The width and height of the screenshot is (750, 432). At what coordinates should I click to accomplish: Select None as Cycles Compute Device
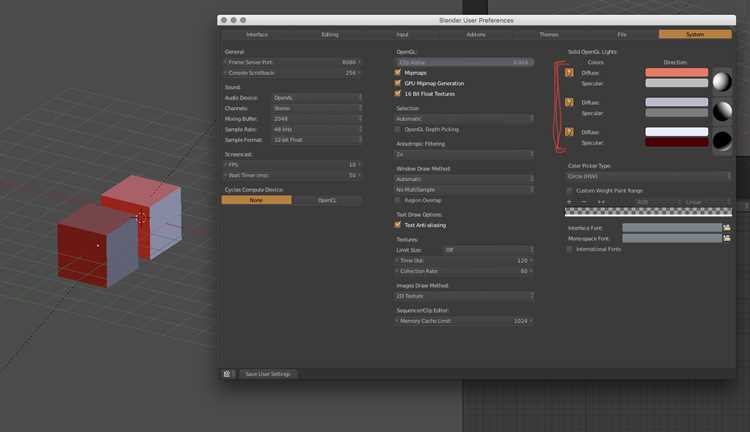256,200
